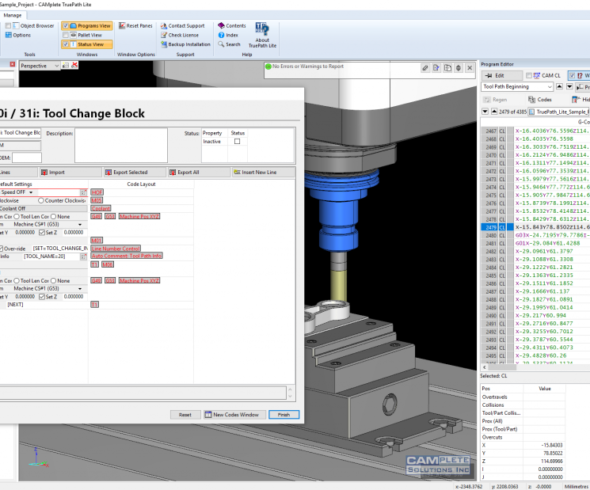Click the Reset Panes icon
This screenshot has width=590, height=490.
tap(122, 26)
